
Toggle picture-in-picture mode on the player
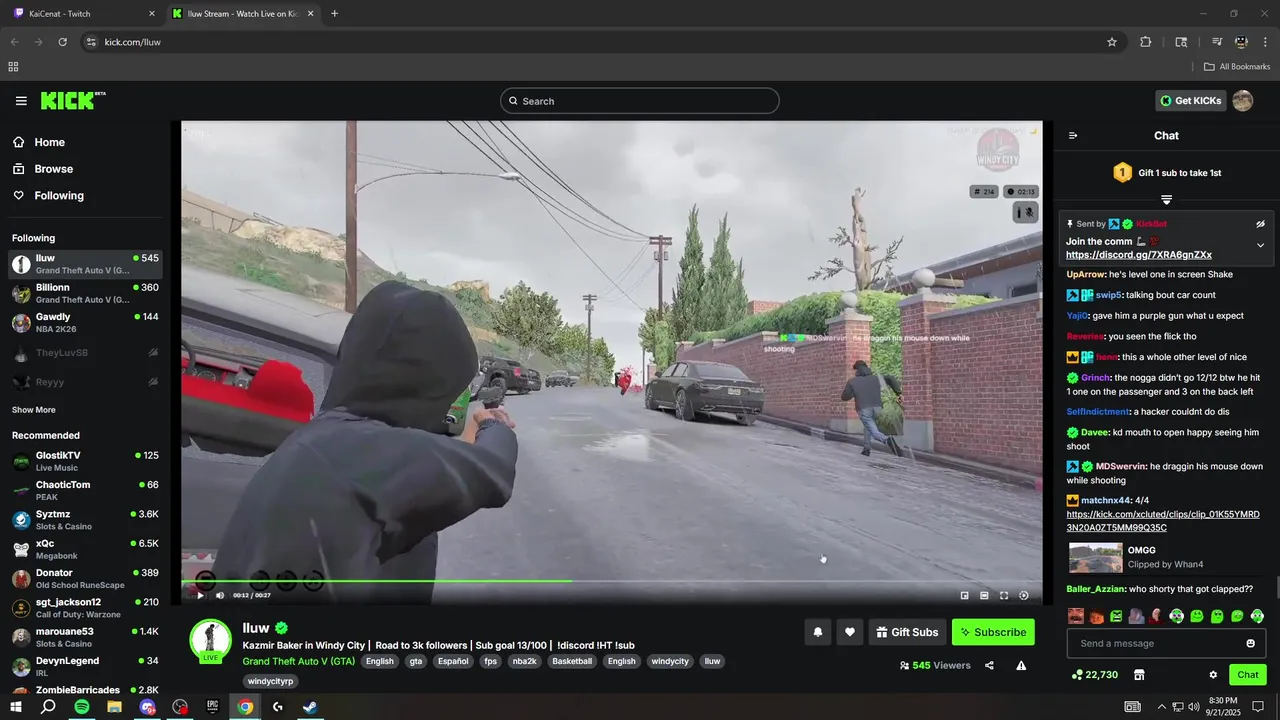964,595
